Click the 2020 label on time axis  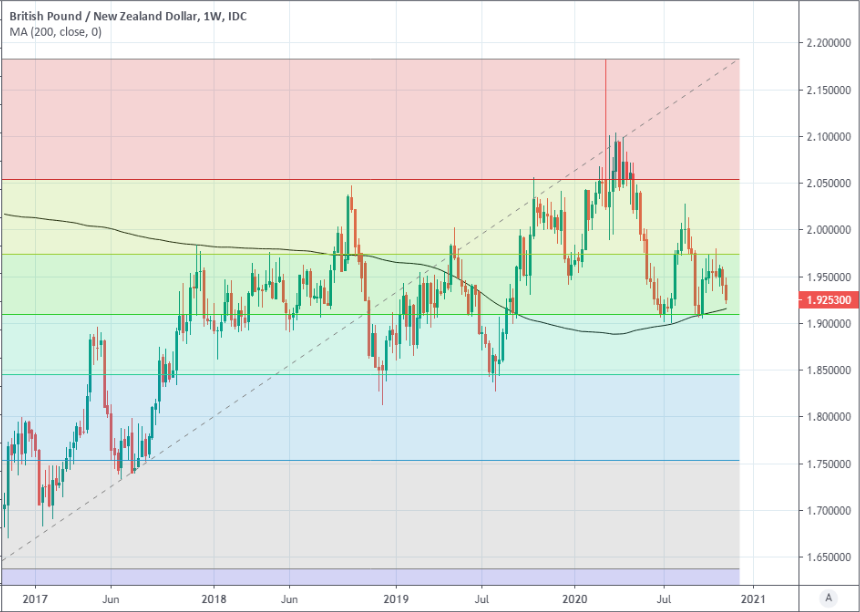(x=575, y=597)
